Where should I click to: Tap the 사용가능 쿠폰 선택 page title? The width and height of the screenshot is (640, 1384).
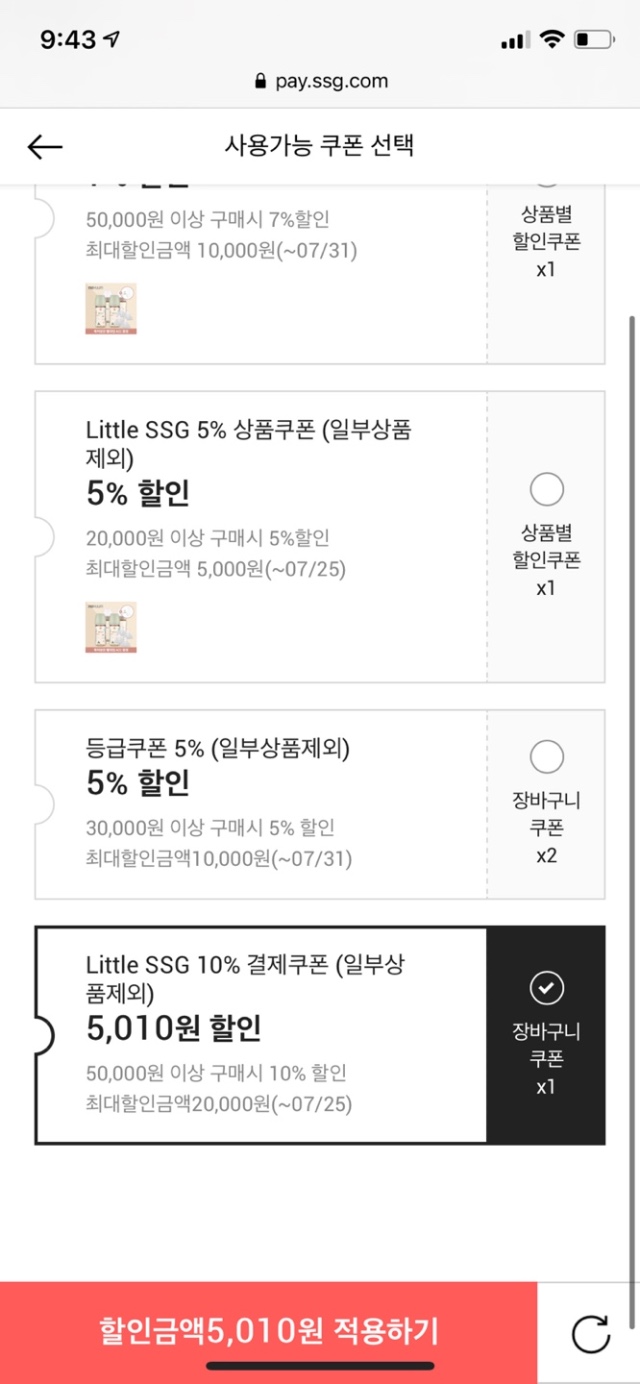tap(319, 146)
